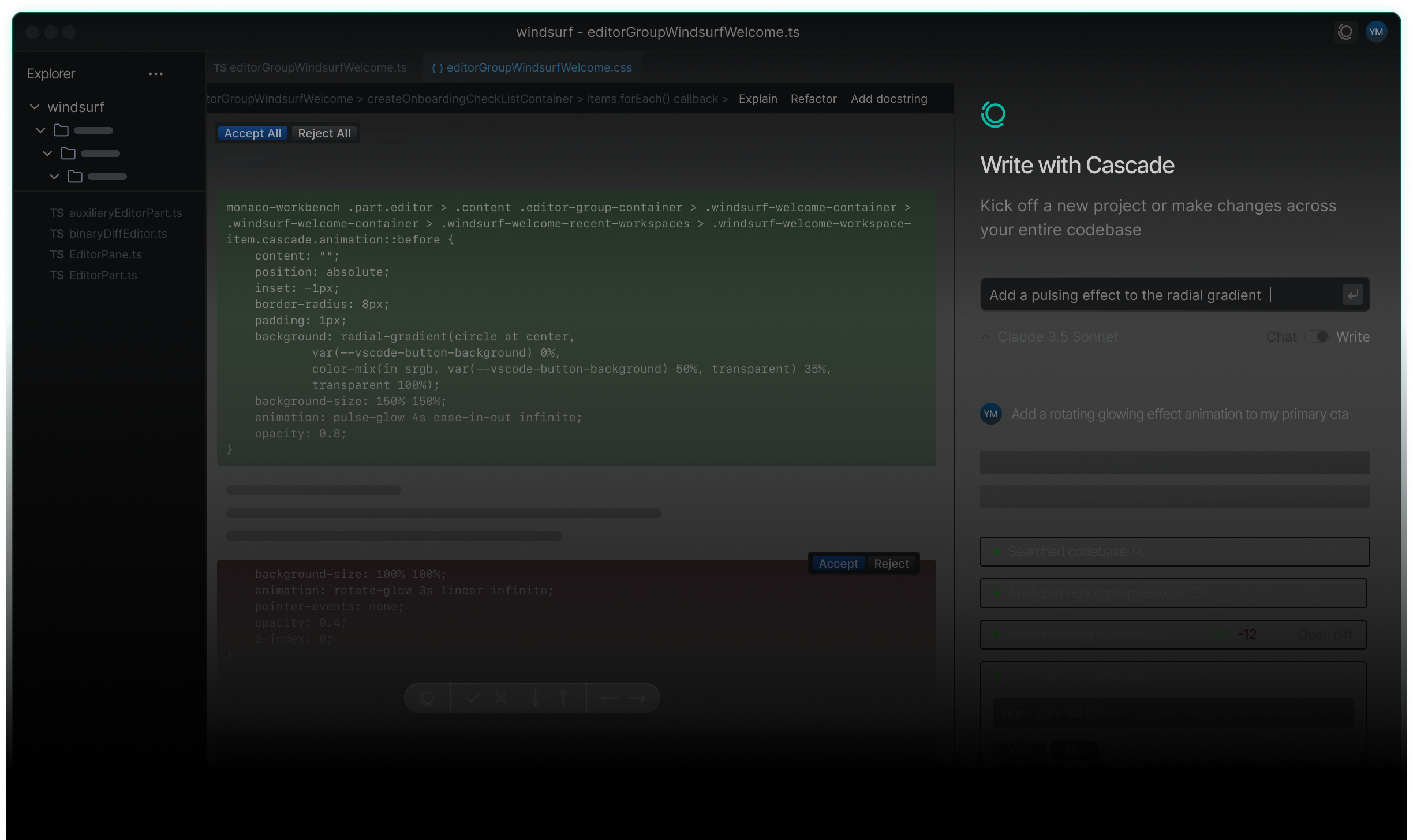Click the terminal icon beside Run Terminal Command
Viewport: 1413px width, 840px height.
pyautogui.click(x=1161, y=676)
